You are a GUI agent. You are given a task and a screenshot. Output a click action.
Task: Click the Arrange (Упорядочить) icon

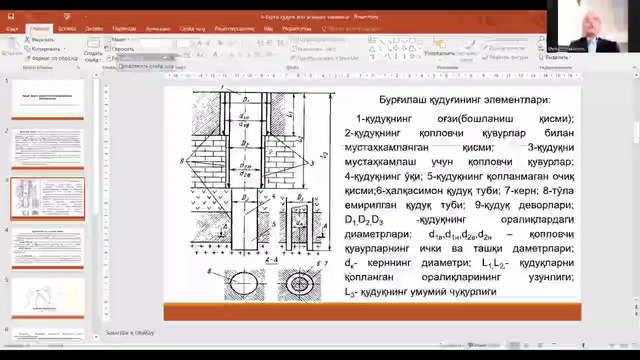coord(439,44)
